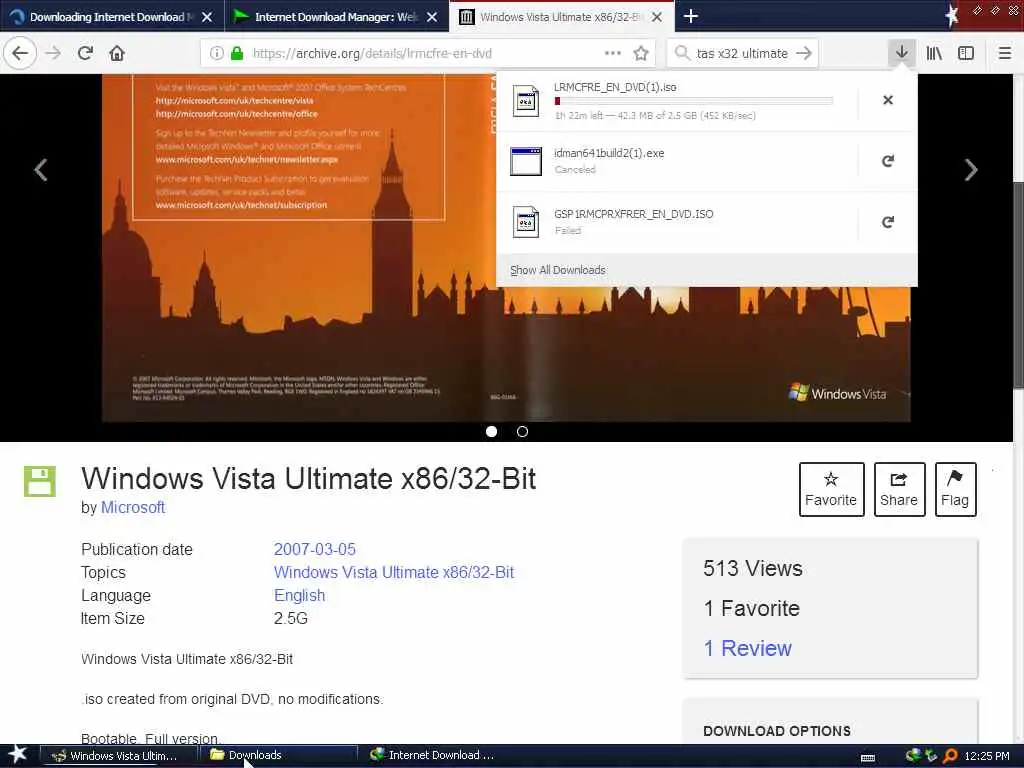Click the download progress bar for LRMCFRE iso
This screenshot has width=1024, height=768.
point(694,101)
